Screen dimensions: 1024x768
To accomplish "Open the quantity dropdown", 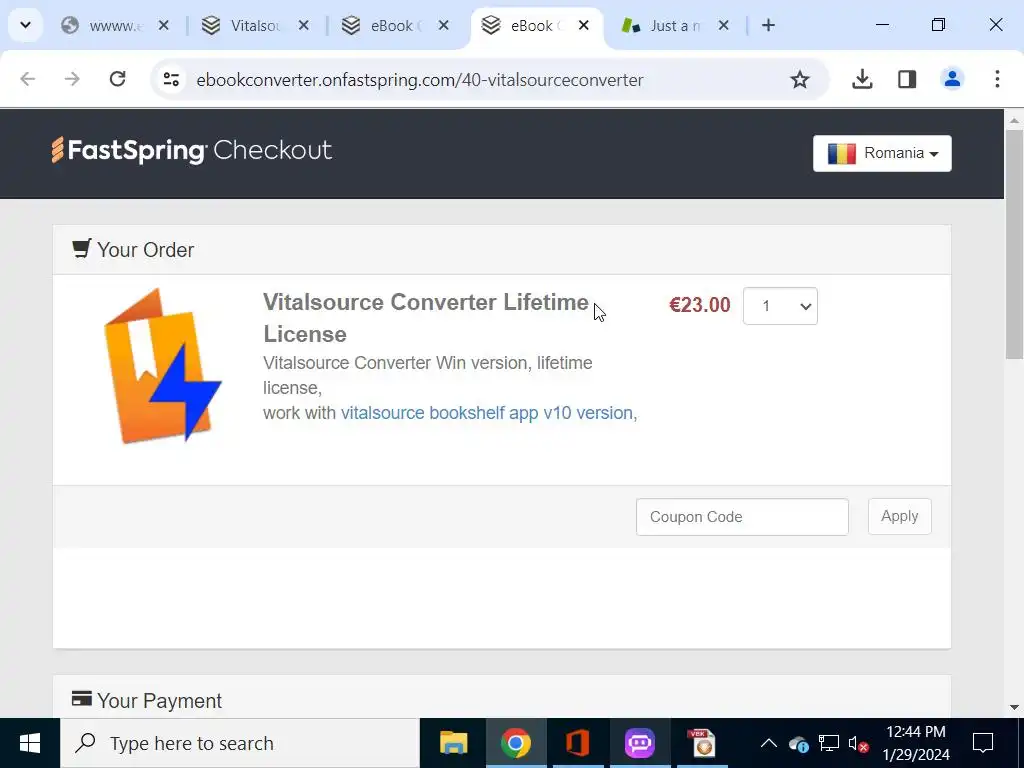I will coord(780,306).
